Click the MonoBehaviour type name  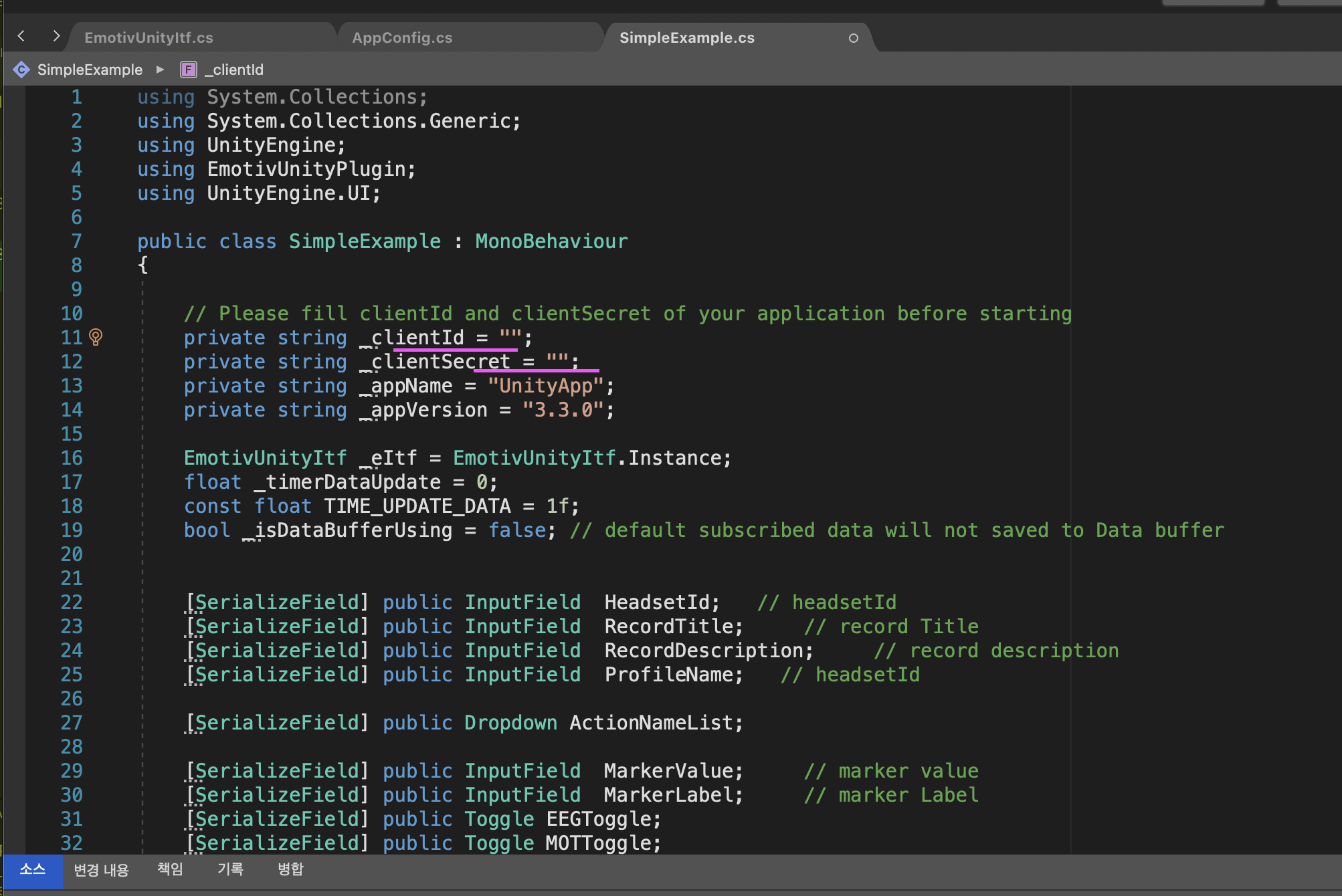[x=551, y=241]
